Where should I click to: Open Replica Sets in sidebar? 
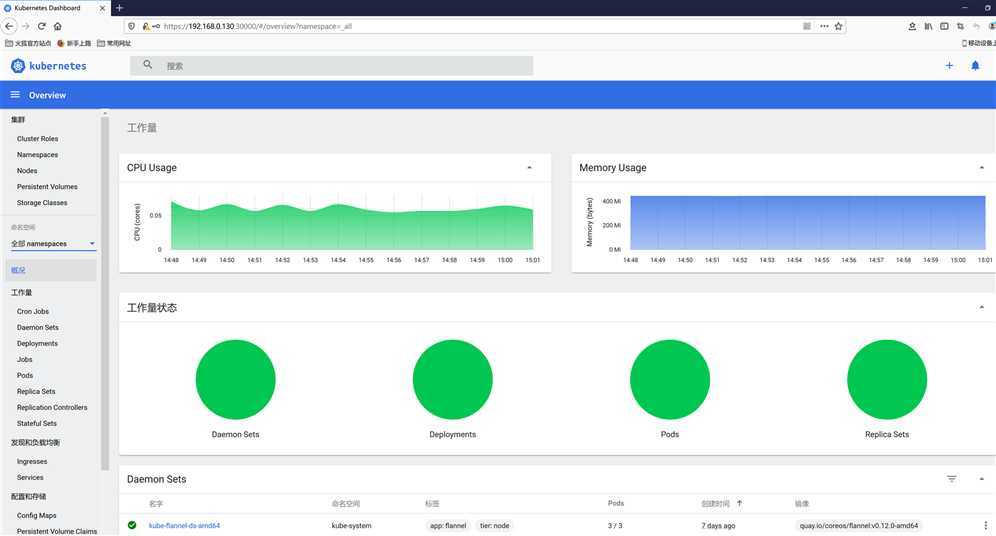tap(36, 391)
